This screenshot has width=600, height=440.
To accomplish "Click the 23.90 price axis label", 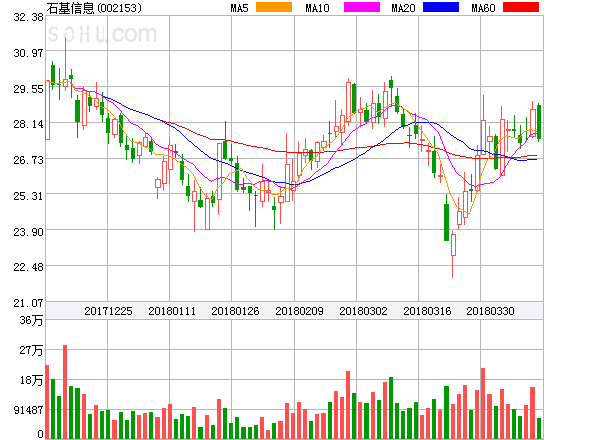I will 28,232.
